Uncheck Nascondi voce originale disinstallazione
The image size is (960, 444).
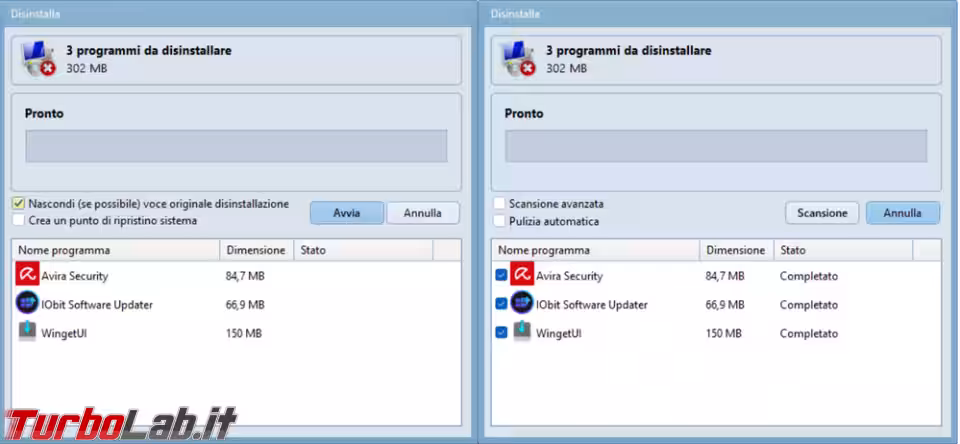[x=19, y=204]
